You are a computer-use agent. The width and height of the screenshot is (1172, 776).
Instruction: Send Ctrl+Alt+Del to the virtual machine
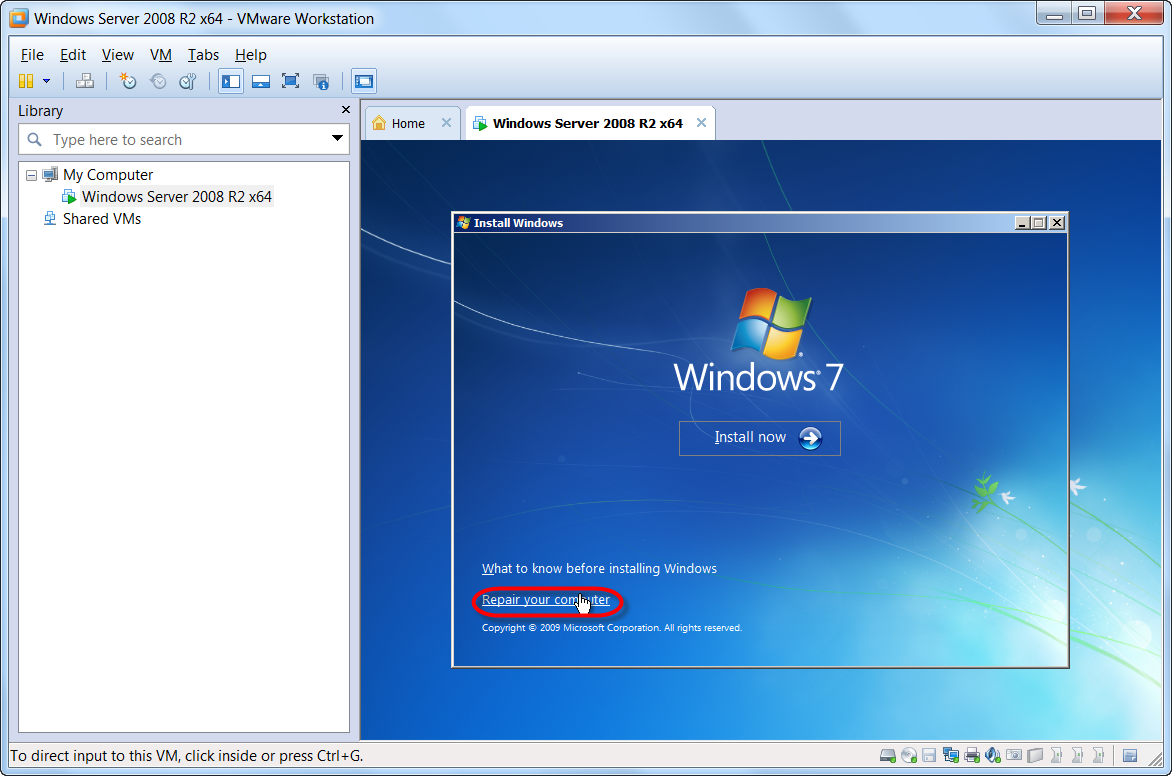click(x=85, y=81)
